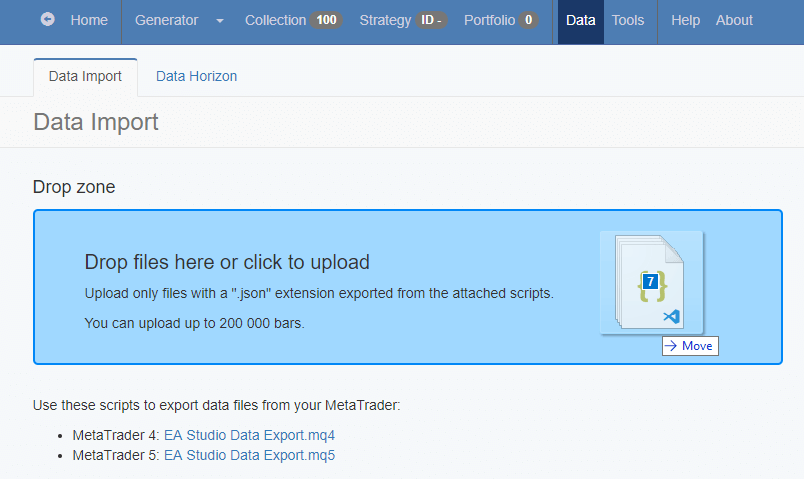Open the Strategy section
Viewport: 804px width, 479px height.
click(x=385, y=20)
